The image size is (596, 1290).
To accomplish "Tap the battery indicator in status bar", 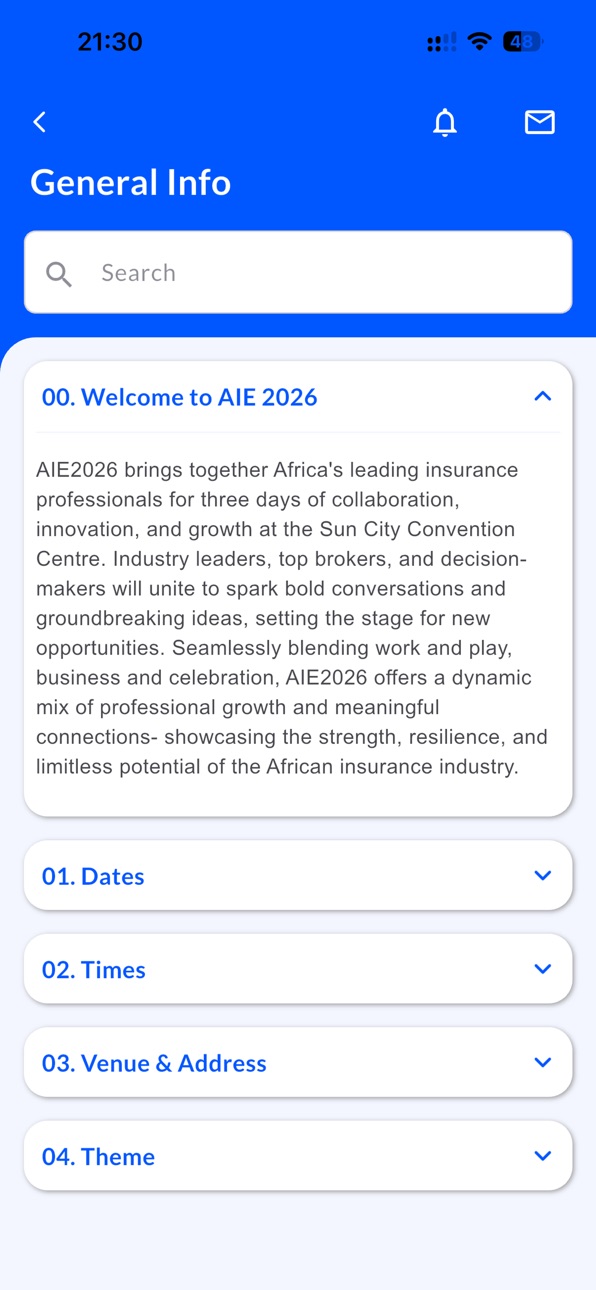I will point(523,42).
